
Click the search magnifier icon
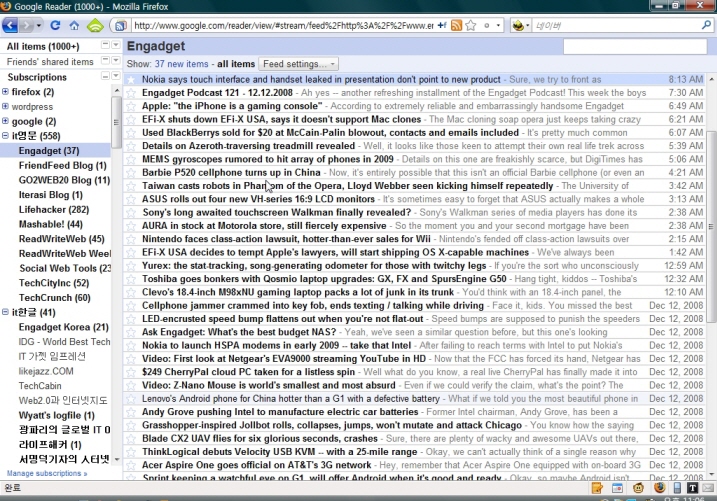coord(706,25)
